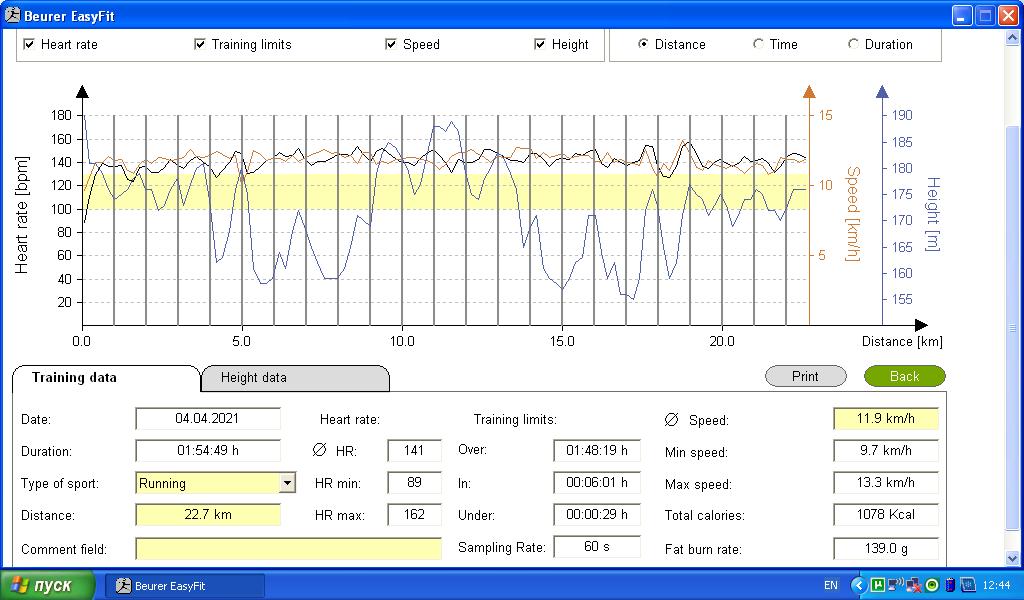The height and width of the screenshot is (600, 1024).
Task: Click the Speed [km/h] axis label
Action: [x=852, y=213]
